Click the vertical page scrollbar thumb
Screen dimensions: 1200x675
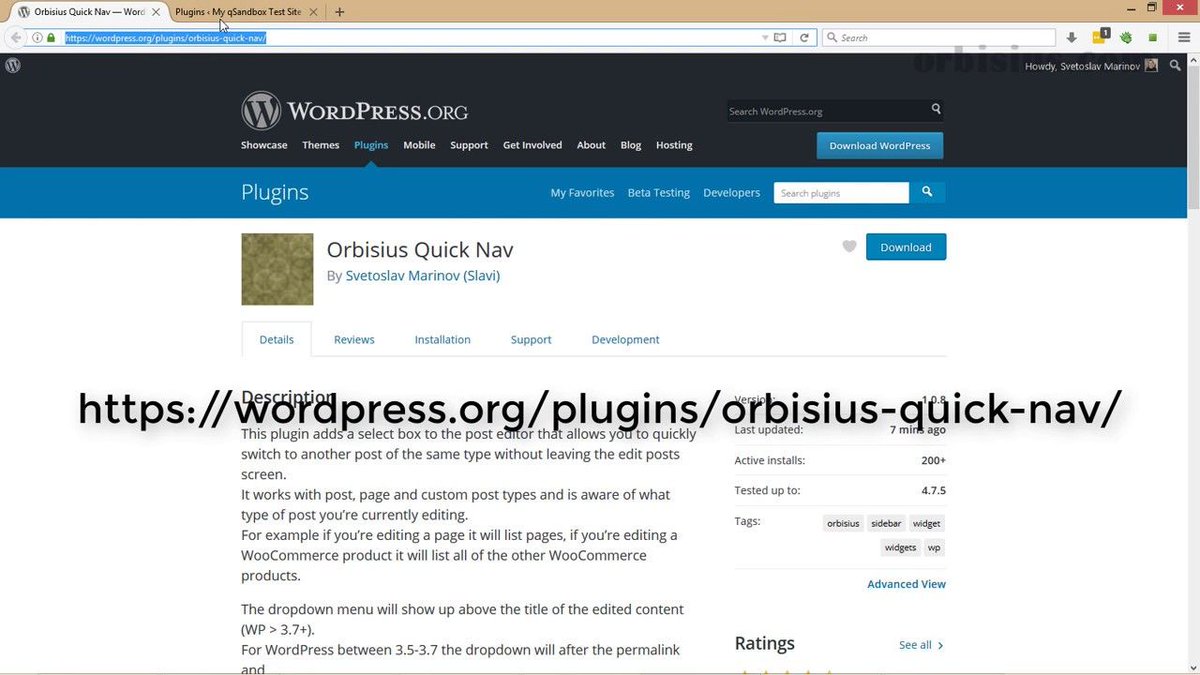(x=1193, y=137)
